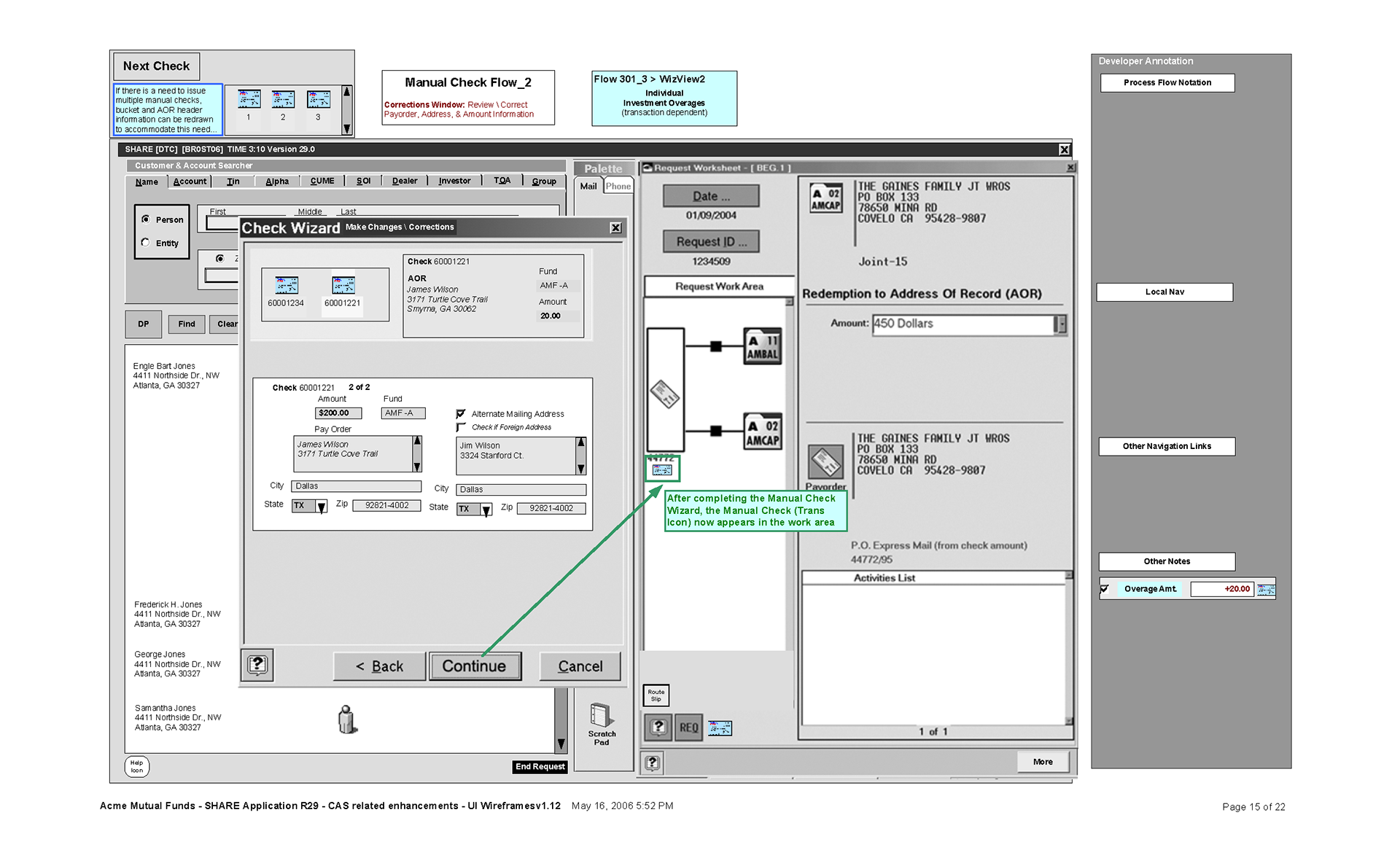Click the manual check trans icon in work area

[662, 469]
